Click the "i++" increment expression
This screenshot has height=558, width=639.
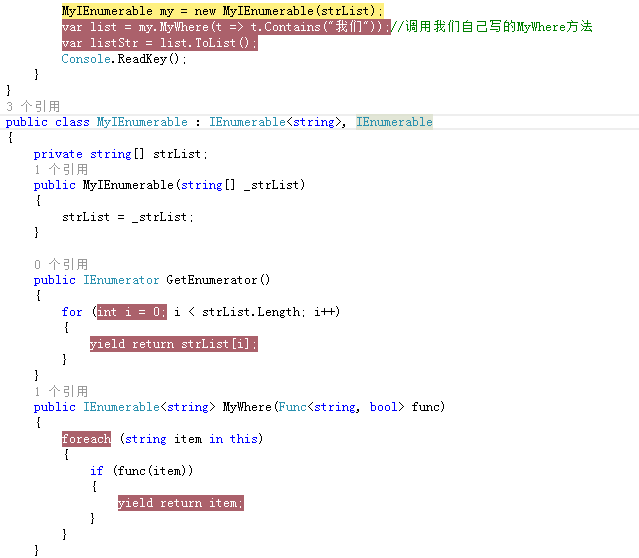[x=325, y=312]
